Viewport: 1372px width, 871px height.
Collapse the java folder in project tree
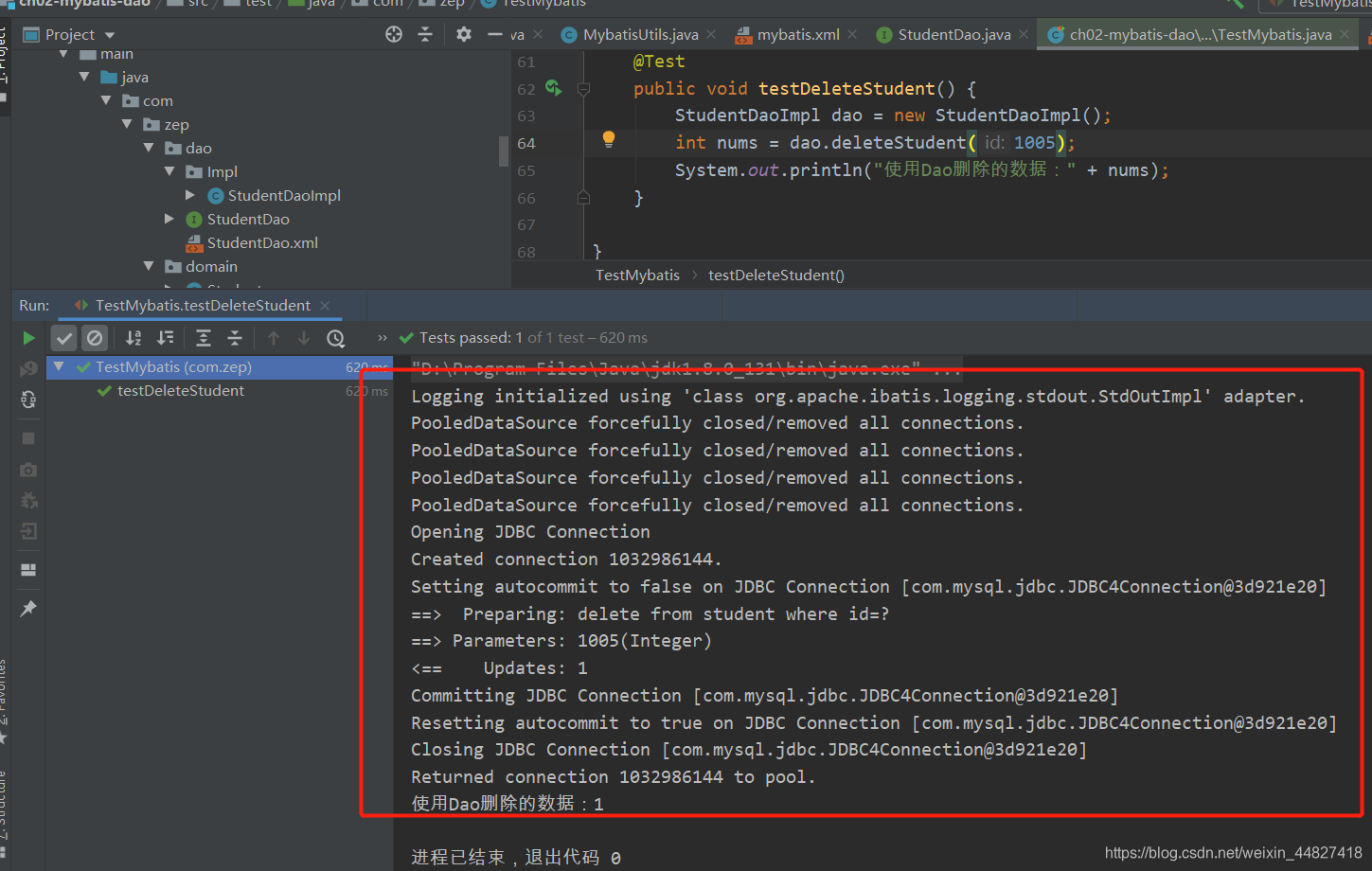pos(84,77)
